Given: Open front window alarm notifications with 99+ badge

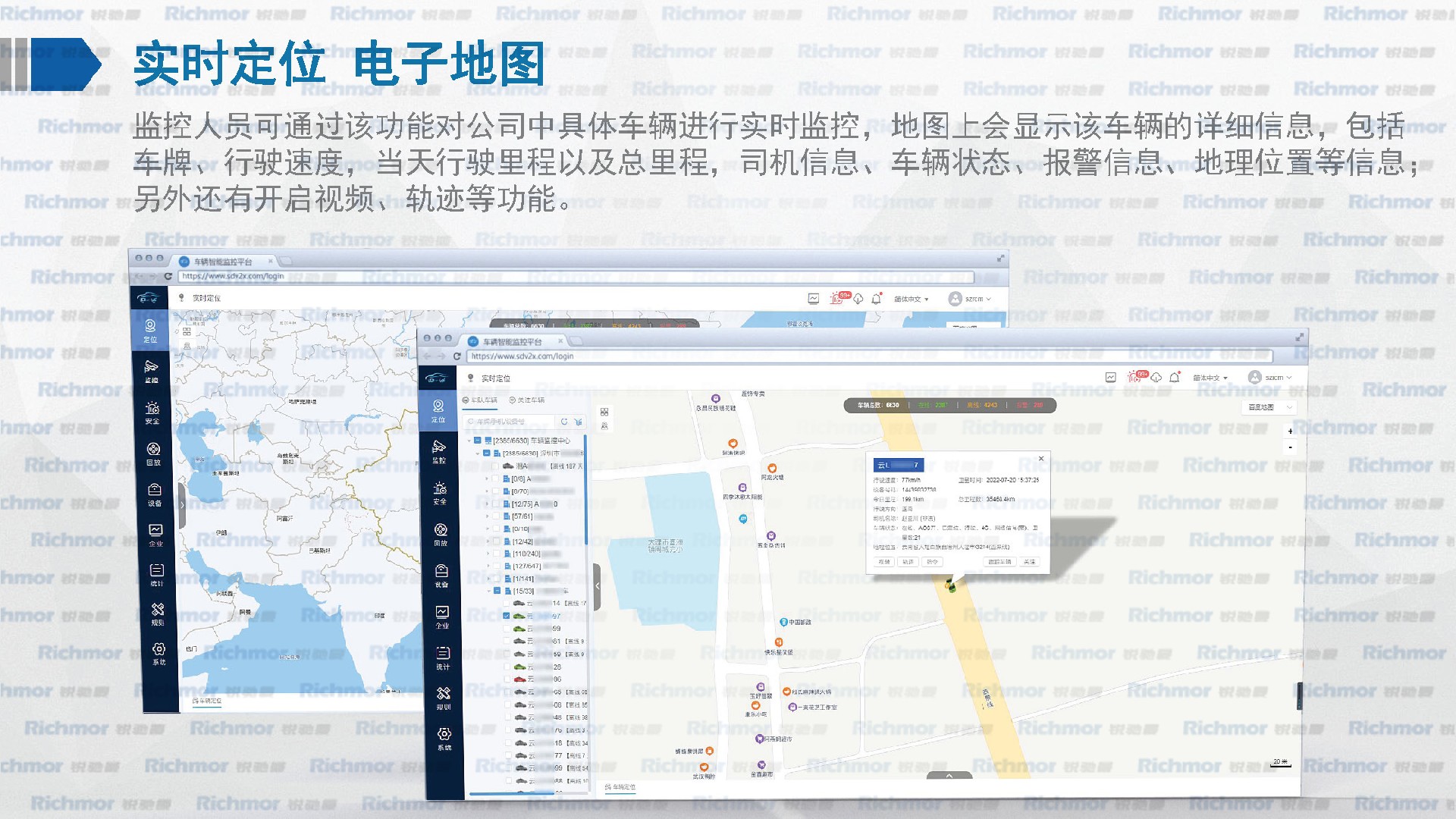Looking at the screenshot, I should click(x=1137, y=376).
